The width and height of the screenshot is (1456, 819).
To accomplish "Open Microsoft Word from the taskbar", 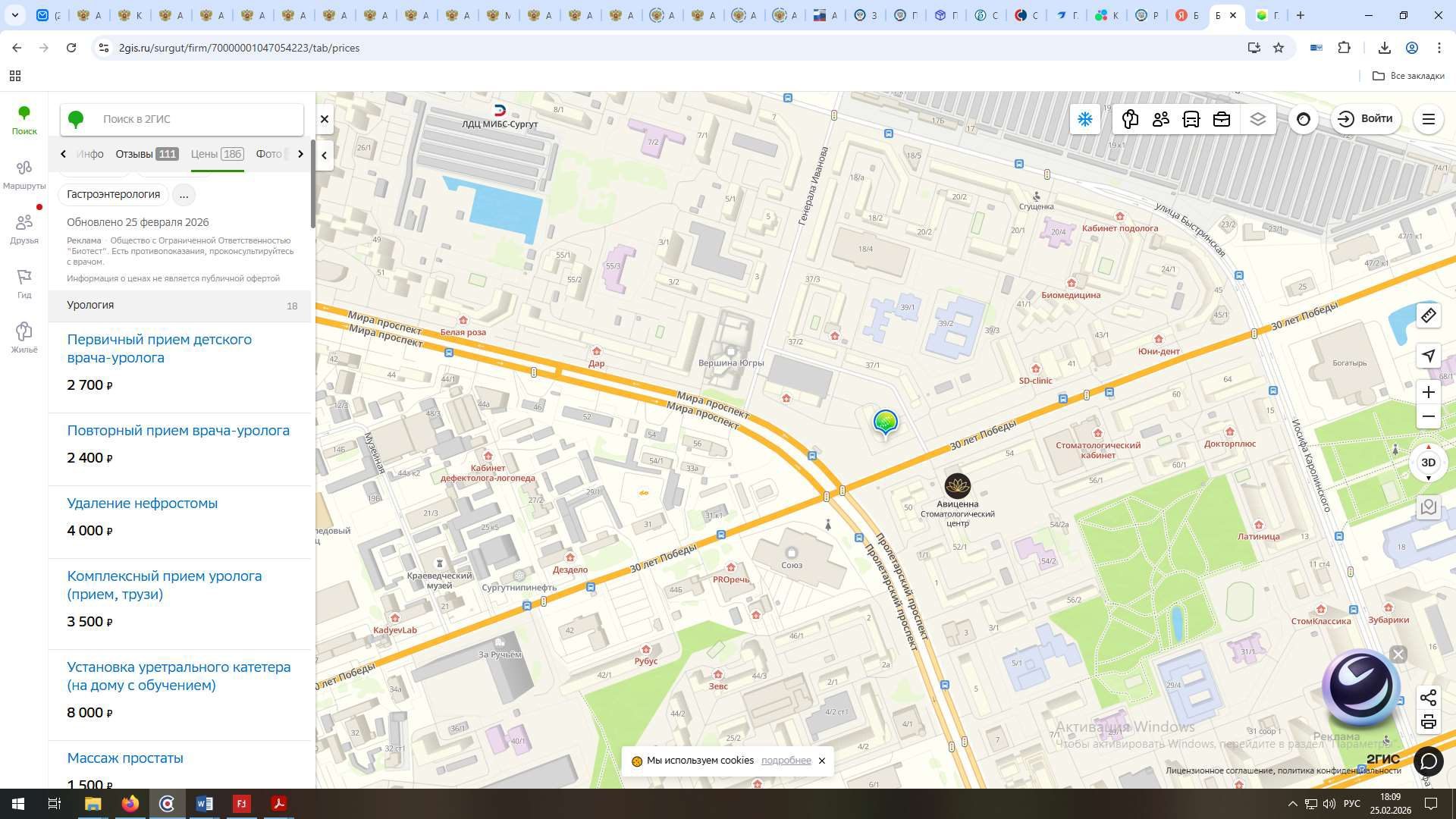I will tap(204, 804).
